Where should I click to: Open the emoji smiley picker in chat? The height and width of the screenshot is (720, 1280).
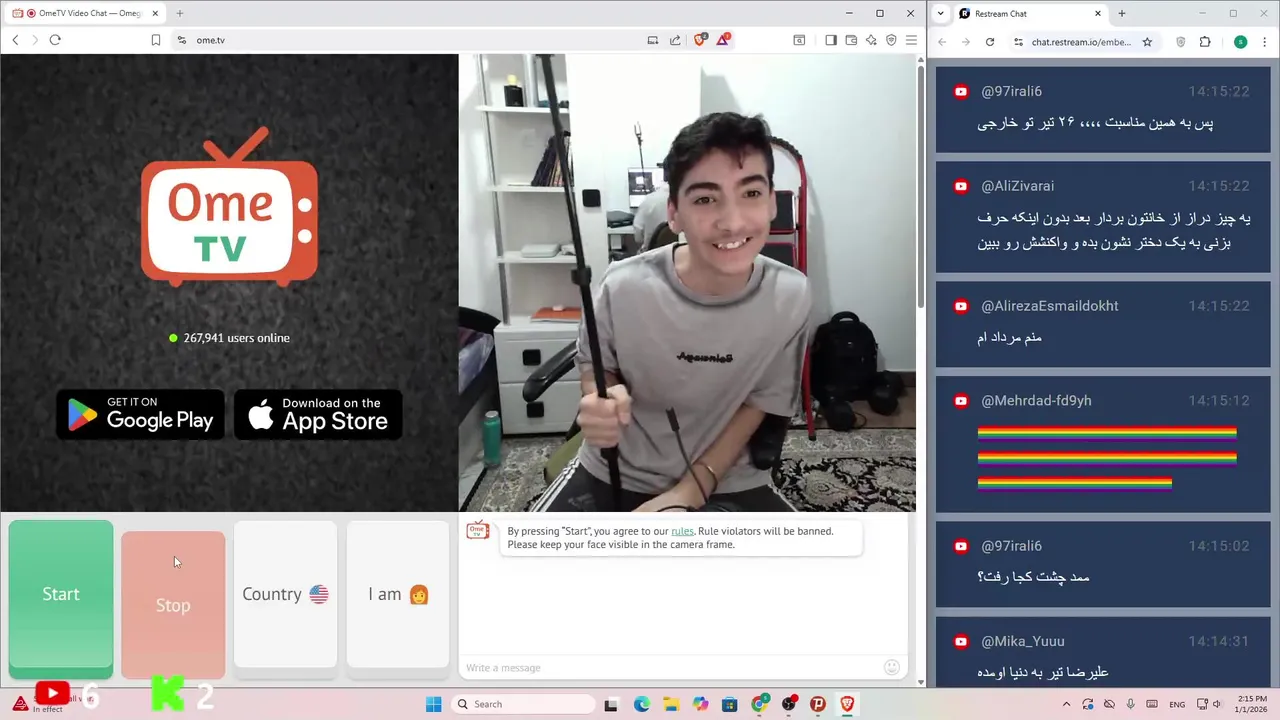(892, 667)
